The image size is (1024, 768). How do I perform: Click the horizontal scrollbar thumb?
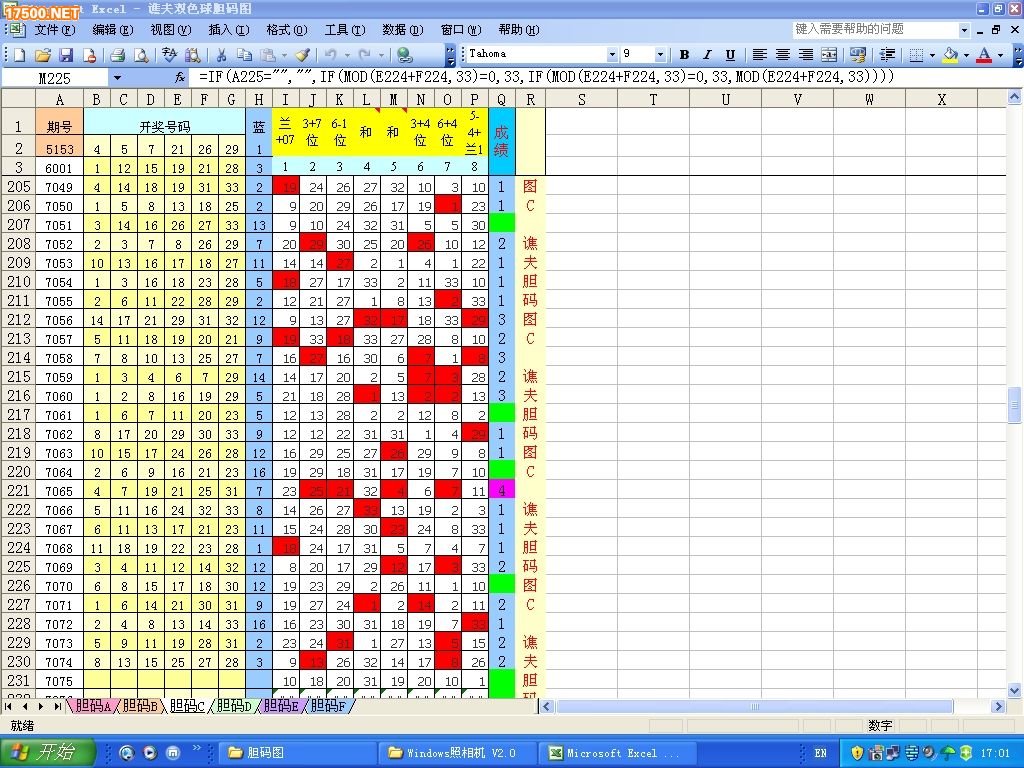tap(754, 707)
